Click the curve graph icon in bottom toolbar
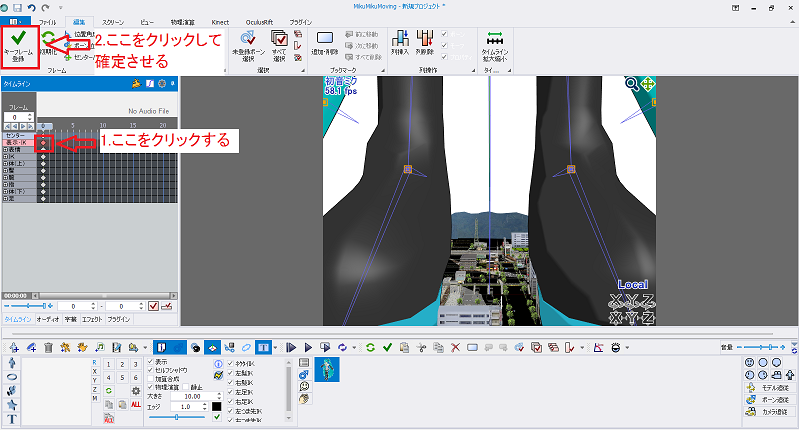The width and height of the screenshot is (799, 430). (x=598, y=347)
